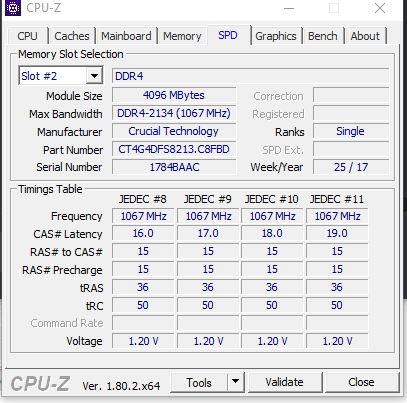Viewport: 407px width, 403px height.
Task: Click the Close button at bottom
Action: click(x=362, y=382)
